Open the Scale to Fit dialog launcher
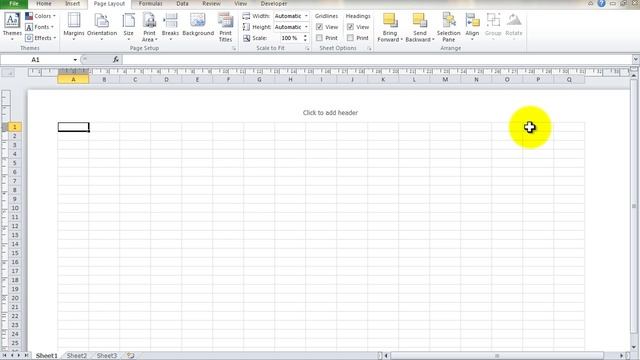This screenshot has height=360, width=640. (x=307, y=49)
